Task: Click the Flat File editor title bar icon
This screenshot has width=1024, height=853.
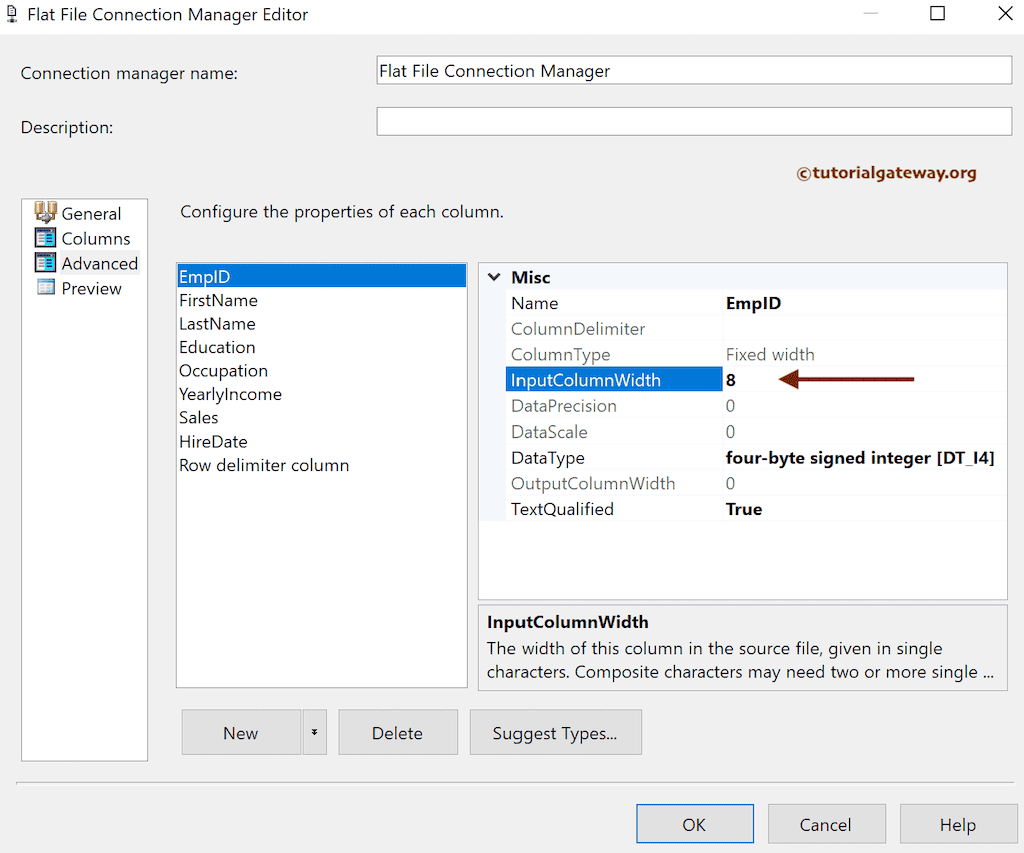Action: coord(13,14)
